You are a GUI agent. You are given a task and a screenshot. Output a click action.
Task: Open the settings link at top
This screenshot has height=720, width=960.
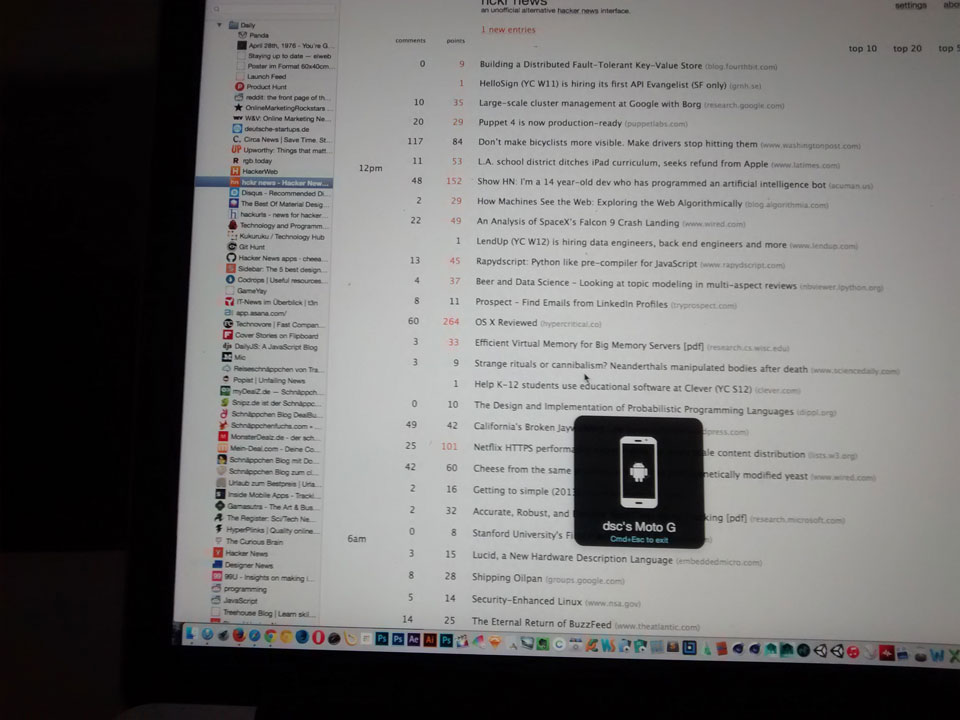[x=910, y=6]
